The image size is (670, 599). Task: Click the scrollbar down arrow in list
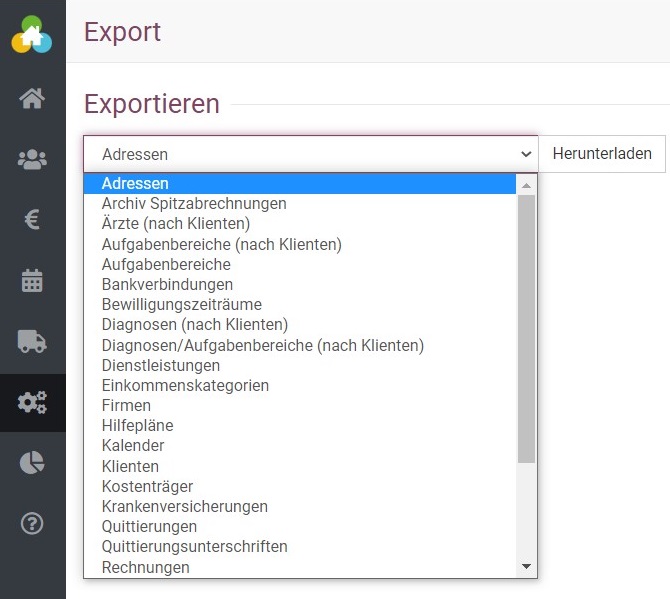[x=526, y=567]
